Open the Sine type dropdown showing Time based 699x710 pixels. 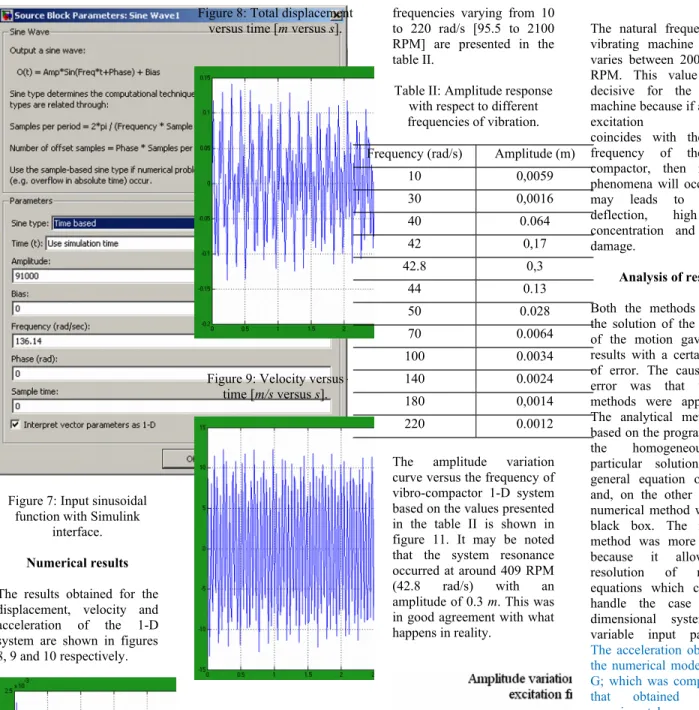(123, 223)
